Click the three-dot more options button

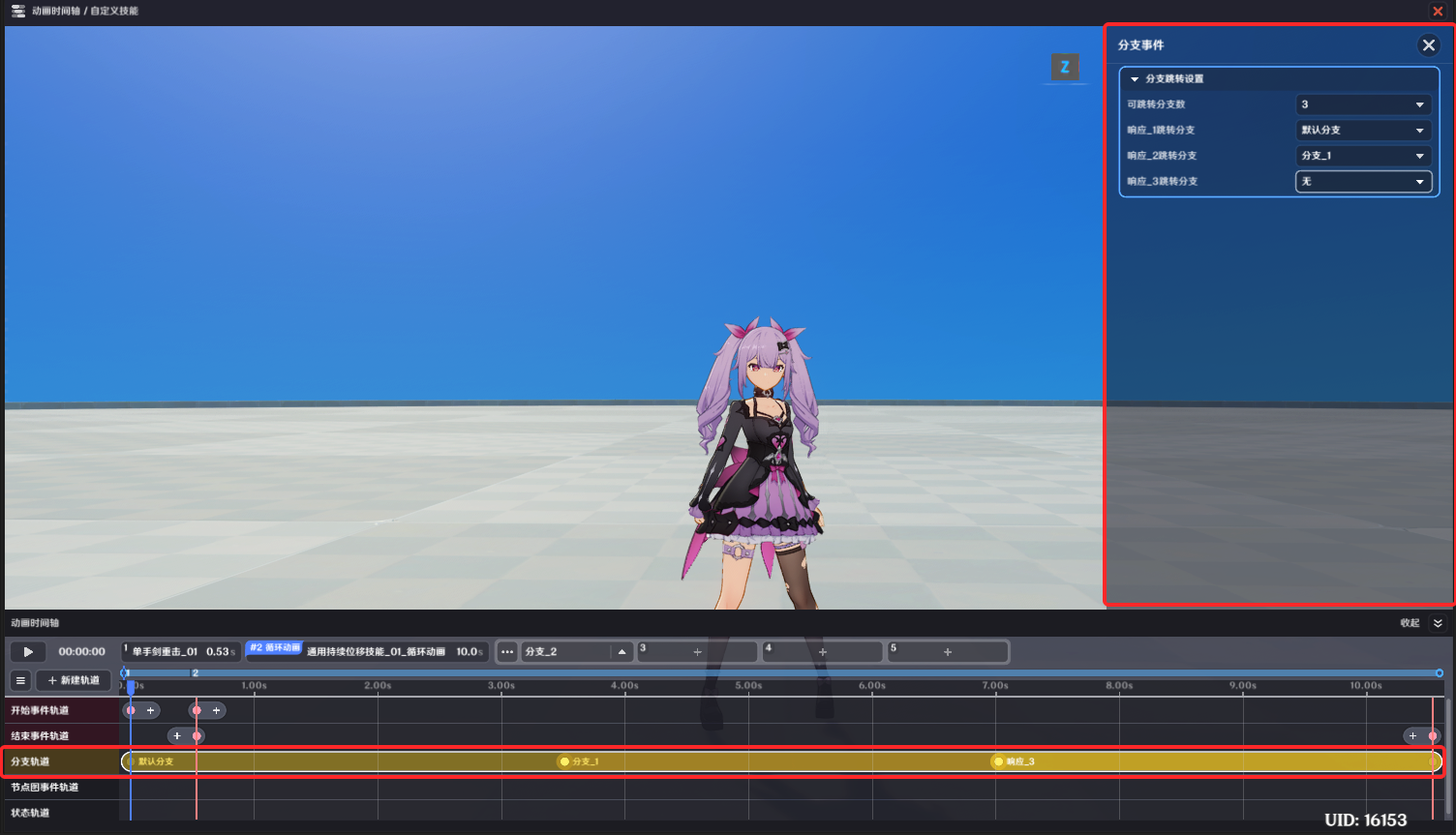pos(507,652)
